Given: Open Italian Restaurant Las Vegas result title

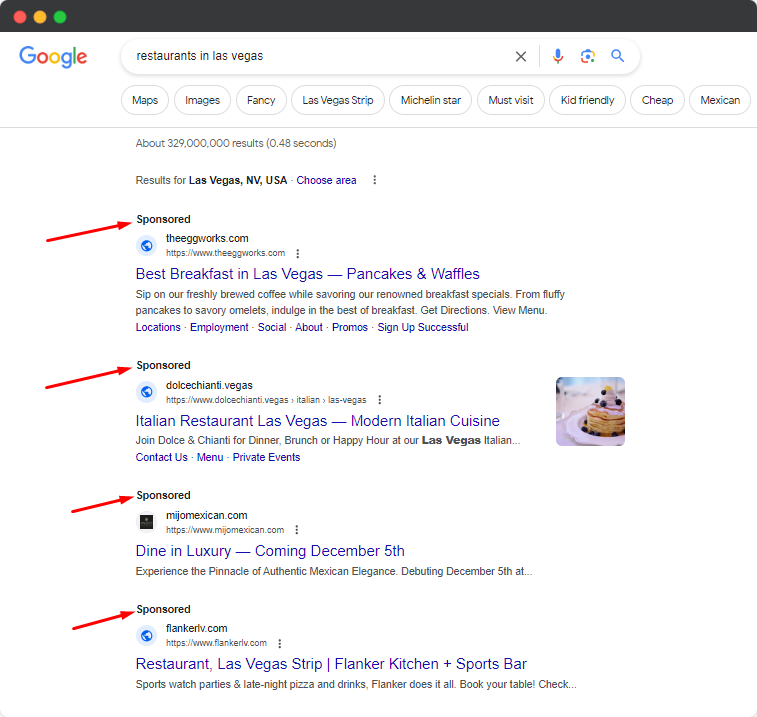Looking at the screenshot, I should [x=318, y=421].
